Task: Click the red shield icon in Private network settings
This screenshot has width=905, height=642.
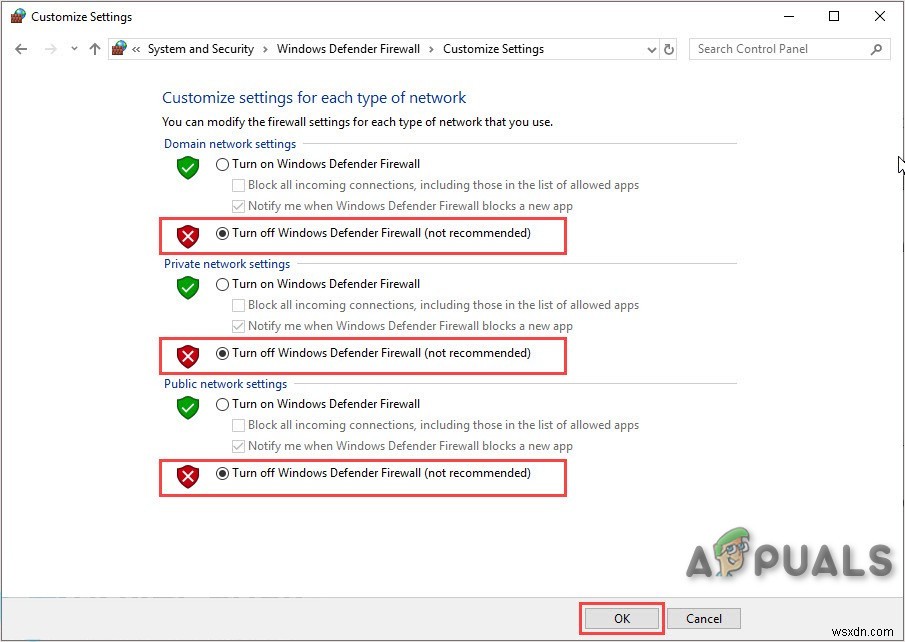Action: click(187, 357)
